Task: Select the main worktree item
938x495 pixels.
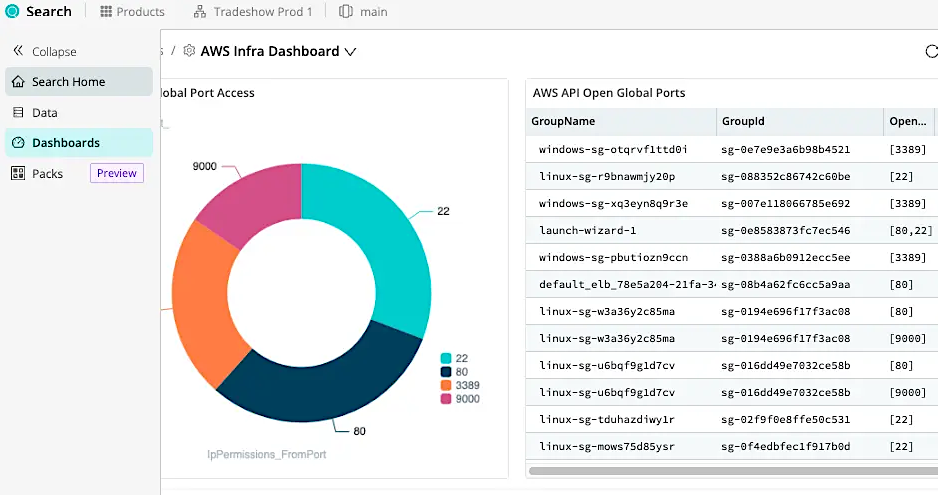Action: click(363, 11)
